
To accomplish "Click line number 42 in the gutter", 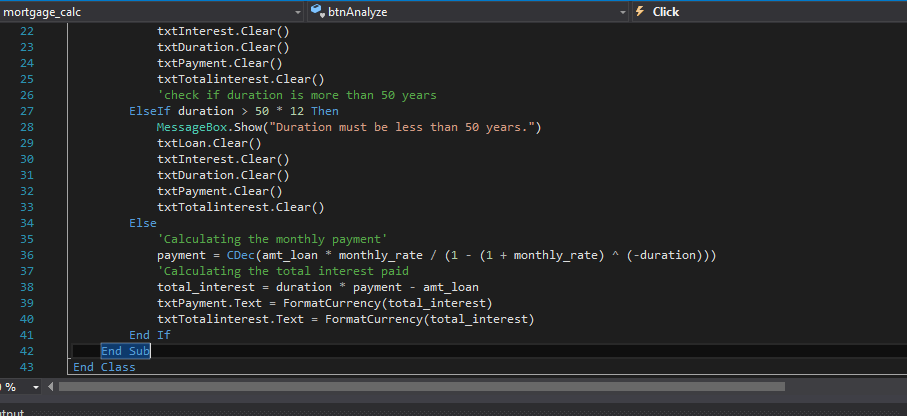I will (27, 351).
